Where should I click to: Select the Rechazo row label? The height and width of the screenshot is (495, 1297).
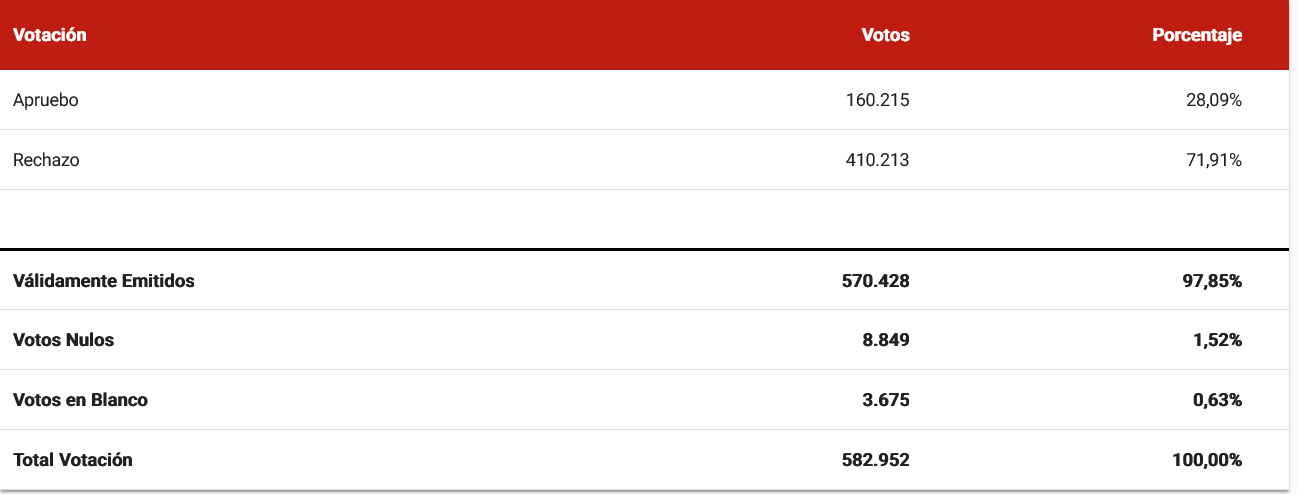pos(46,160)
